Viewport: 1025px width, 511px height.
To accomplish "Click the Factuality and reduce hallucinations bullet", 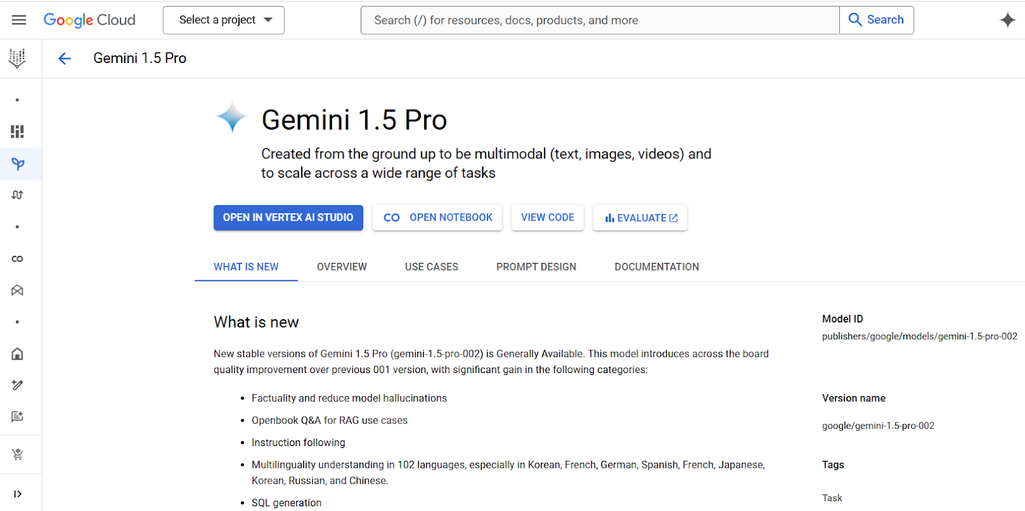I will 349,398.
